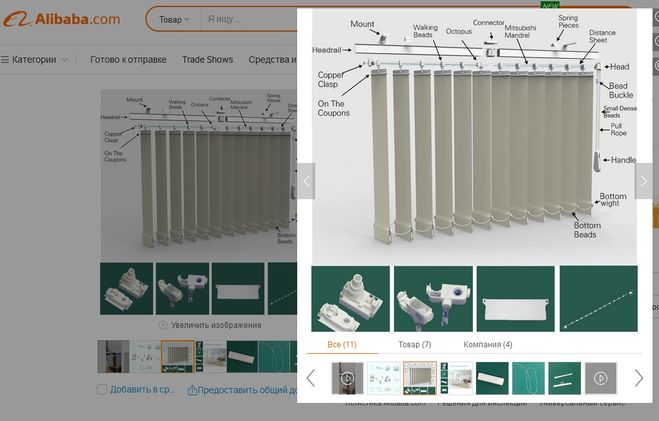Show next image with right arrow in popup
The height and width of the screenshot is (421, 659).
click(643, 181)
